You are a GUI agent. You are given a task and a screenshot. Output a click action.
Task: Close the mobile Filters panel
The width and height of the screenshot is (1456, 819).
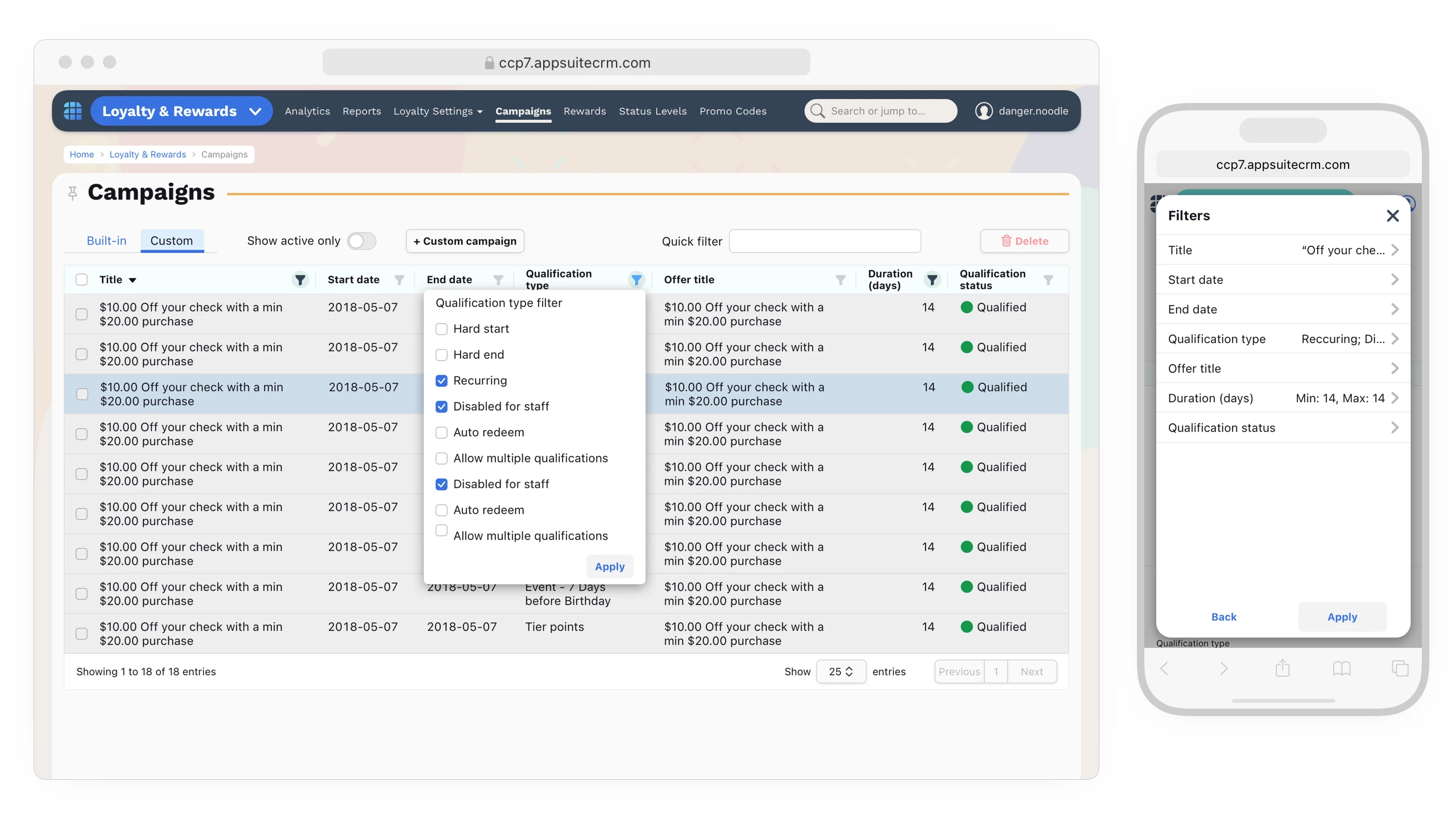click(x=1392, y=216)
